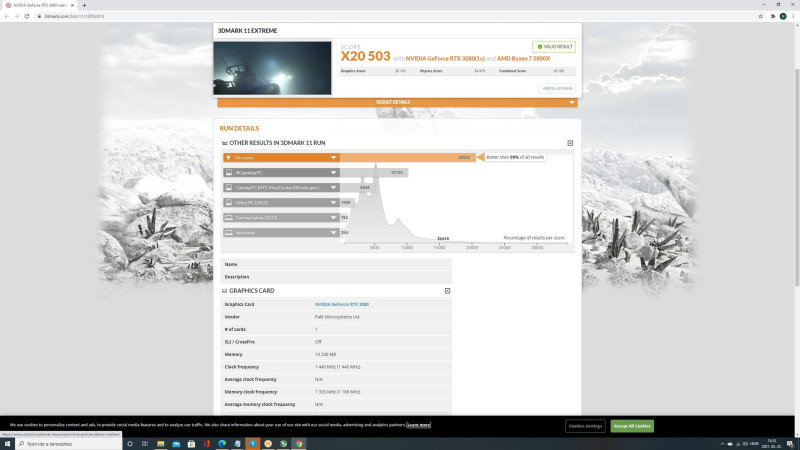Click the Graphics Score label
The image size is (800, 450).
point(353,71)
